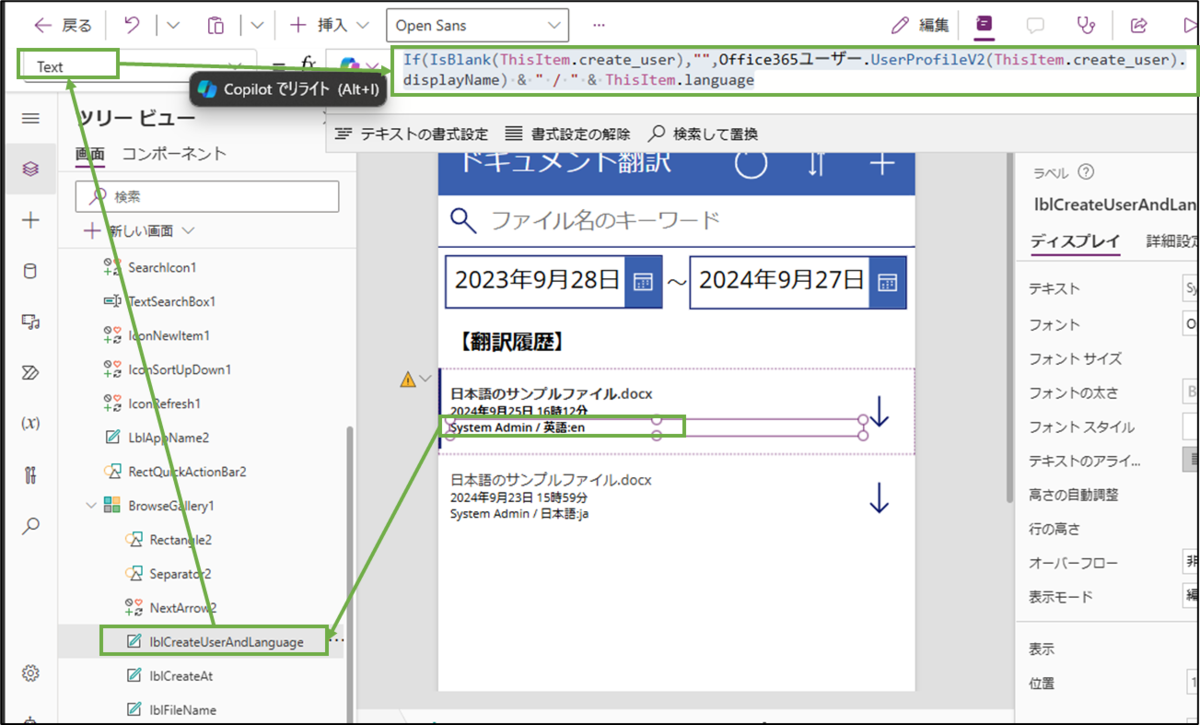Open the comments speech-bubble icon
Screen dimensions: 1200x725
(1035, 25)
